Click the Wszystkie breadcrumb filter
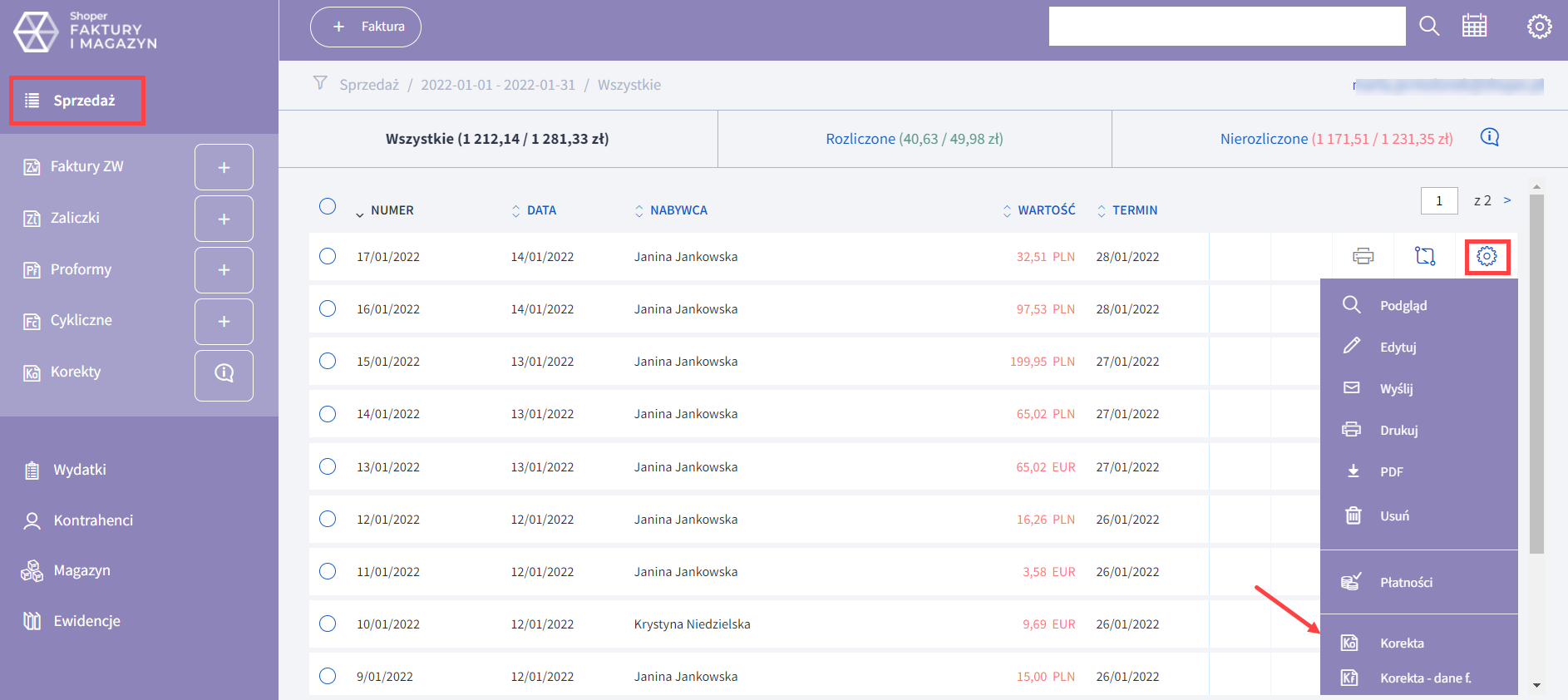 (629, 85)
